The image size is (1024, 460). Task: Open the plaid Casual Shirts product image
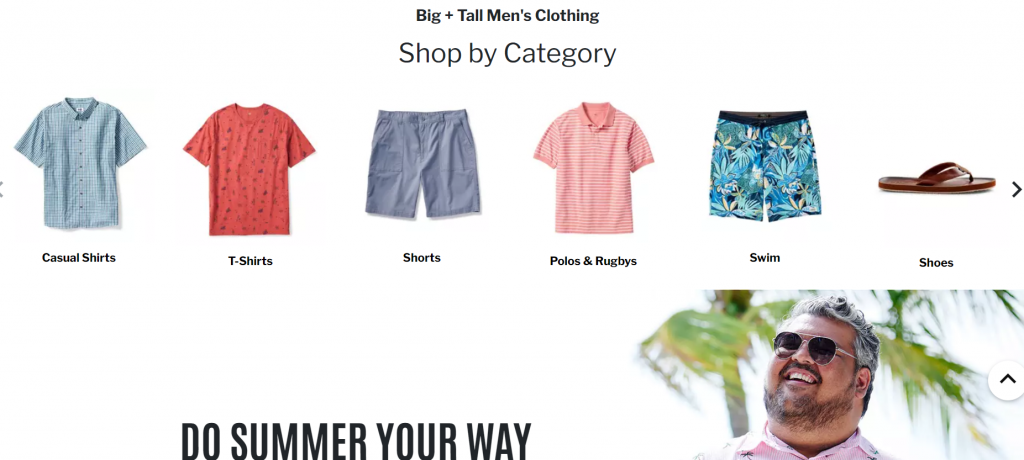click(80, 163)
